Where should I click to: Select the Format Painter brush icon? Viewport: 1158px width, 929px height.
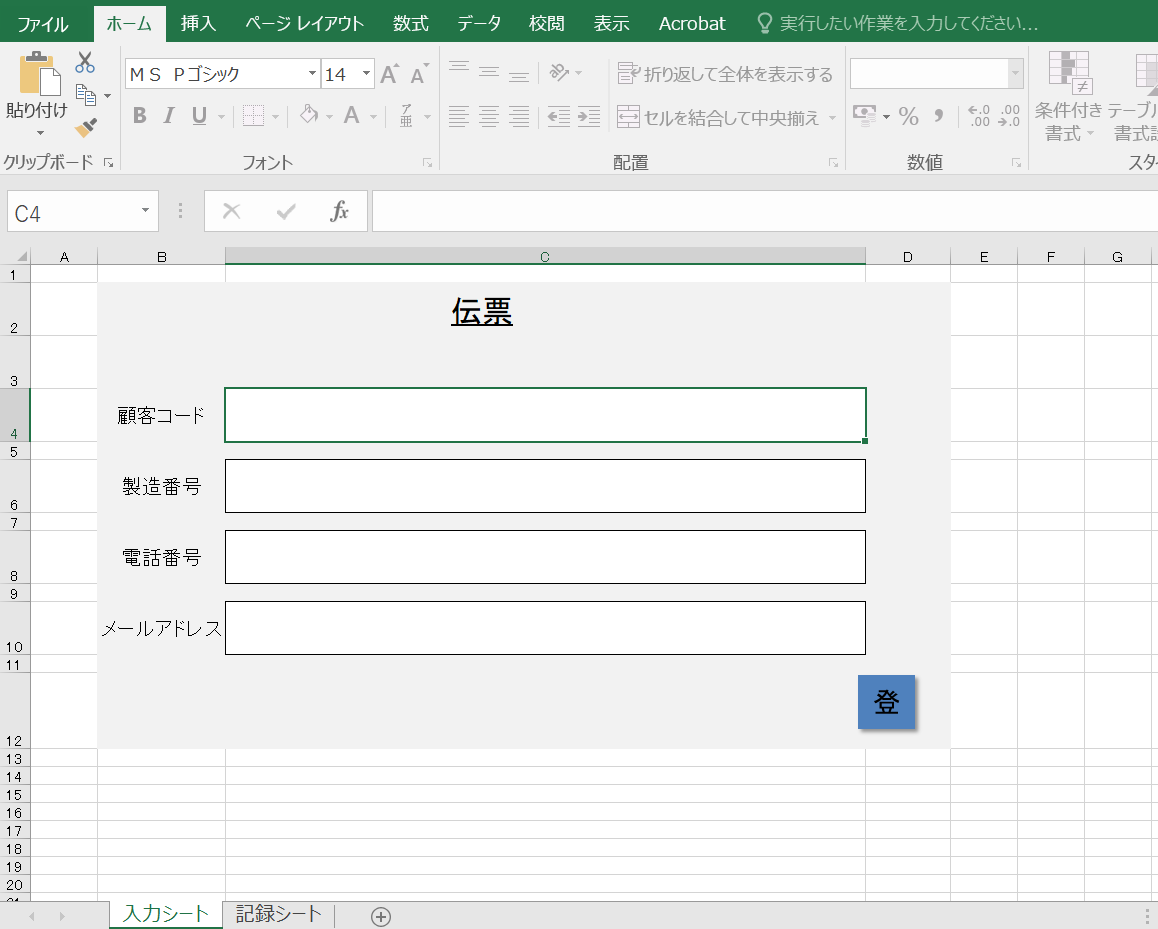[x=86, y=128]
